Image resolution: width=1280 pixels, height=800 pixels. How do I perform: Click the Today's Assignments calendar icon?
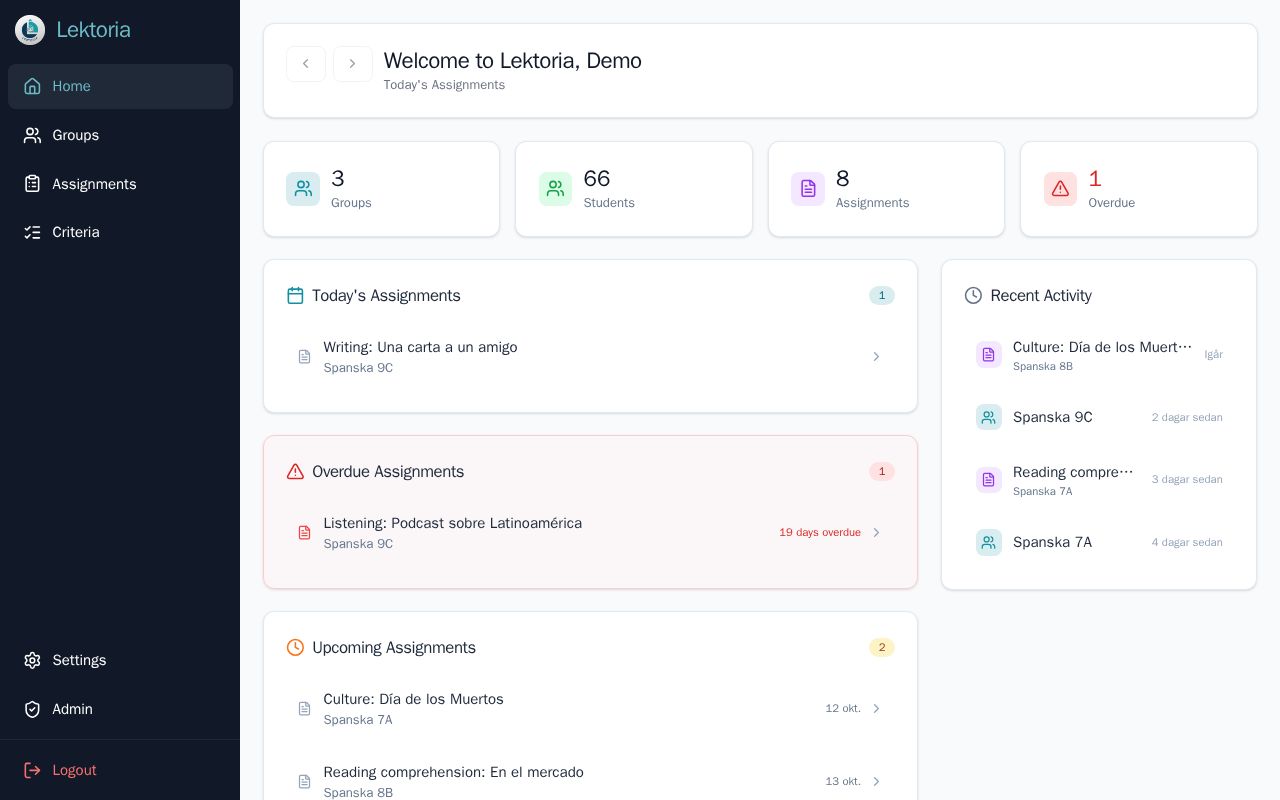tap(295, 295)
